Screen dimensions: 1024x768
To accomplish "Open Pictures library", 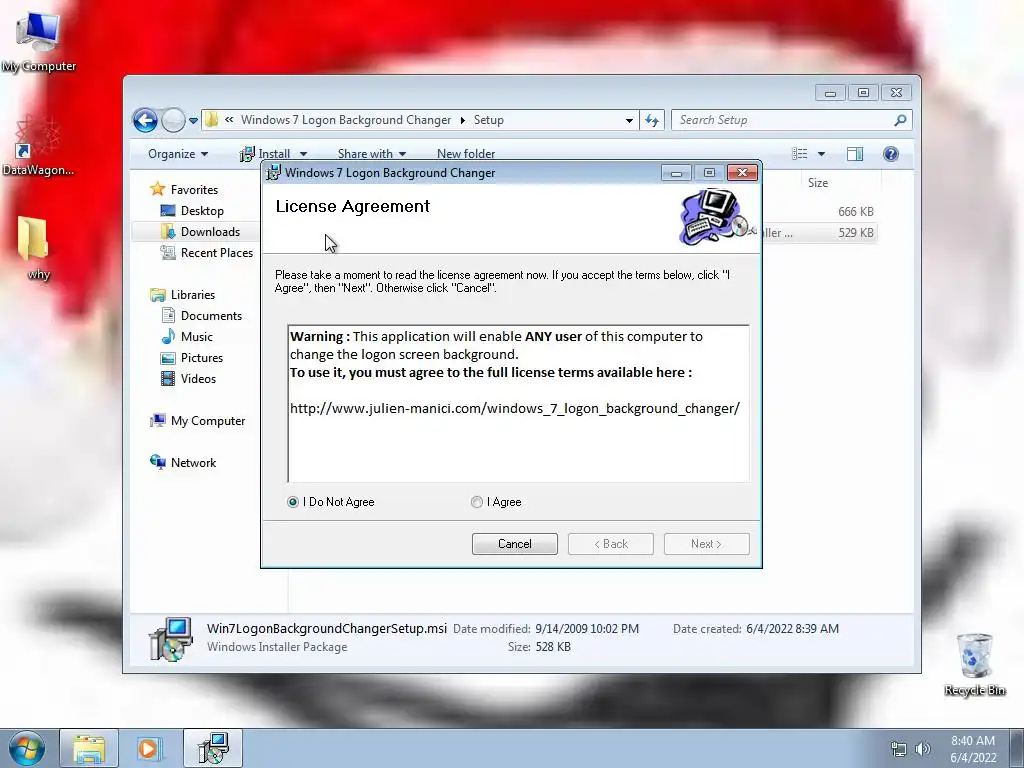I will (201, 358).
